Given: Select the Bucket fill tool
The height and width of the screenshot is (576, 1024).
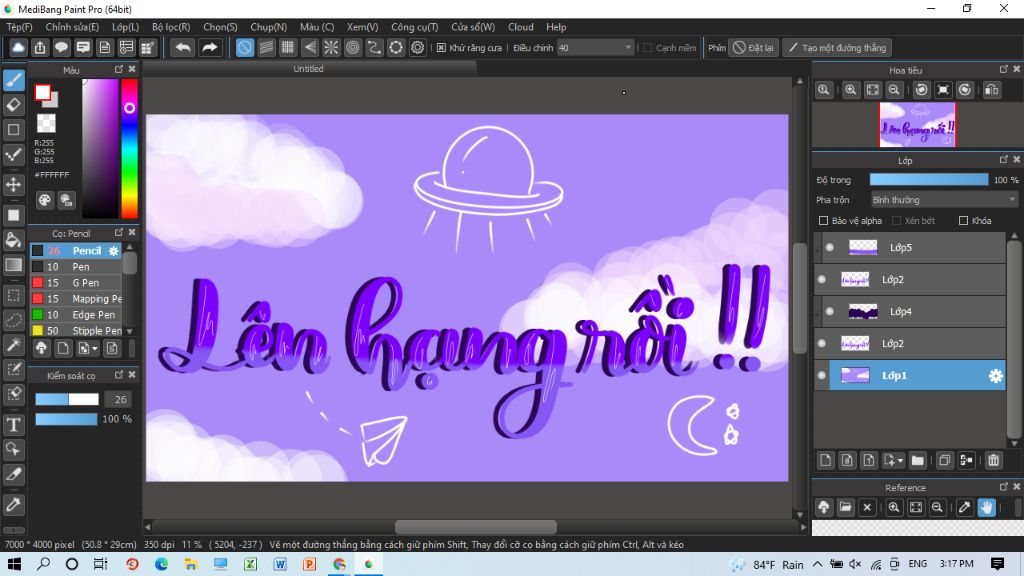Looking at the screenshot, I should coord(14,240).
